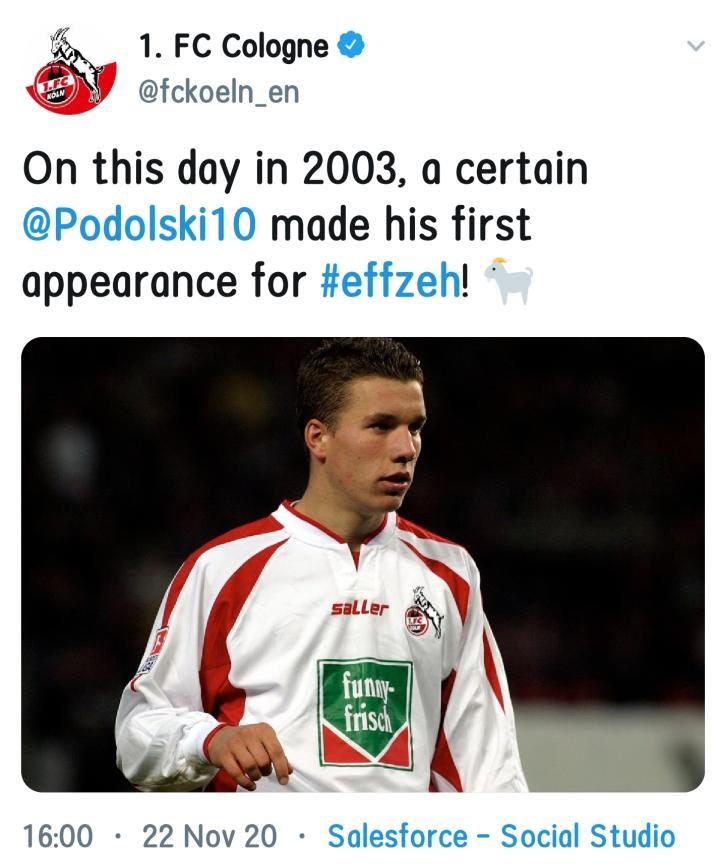Click the club crest on the jersey
This screenshot has height=868, width=720.
pyautogui.click(x=423, y=612)
